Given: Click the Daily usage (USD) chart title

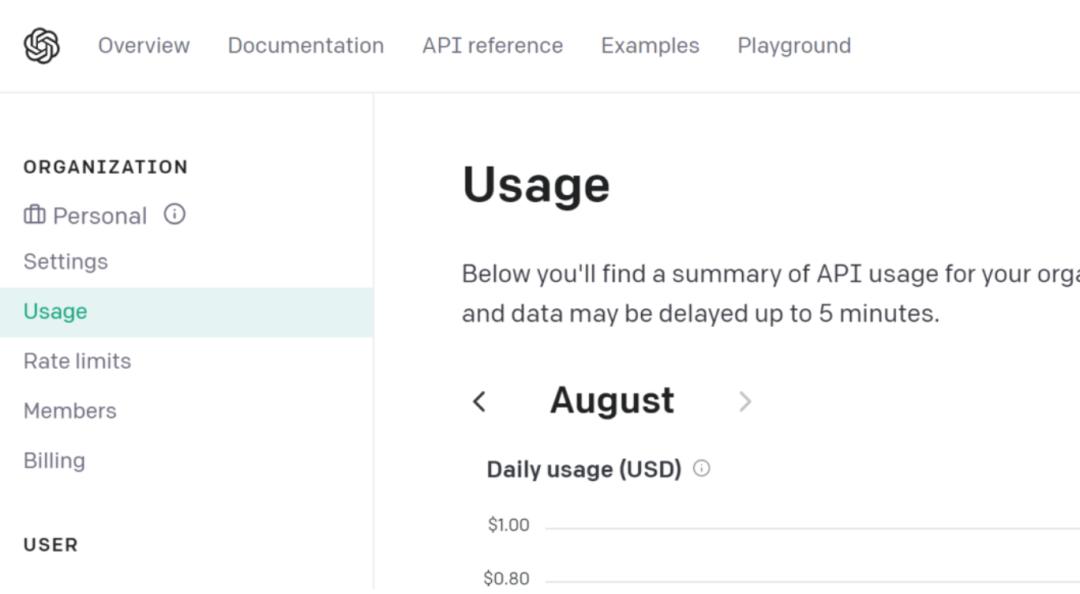Looking at the screenshot, I should pos(584,469).
